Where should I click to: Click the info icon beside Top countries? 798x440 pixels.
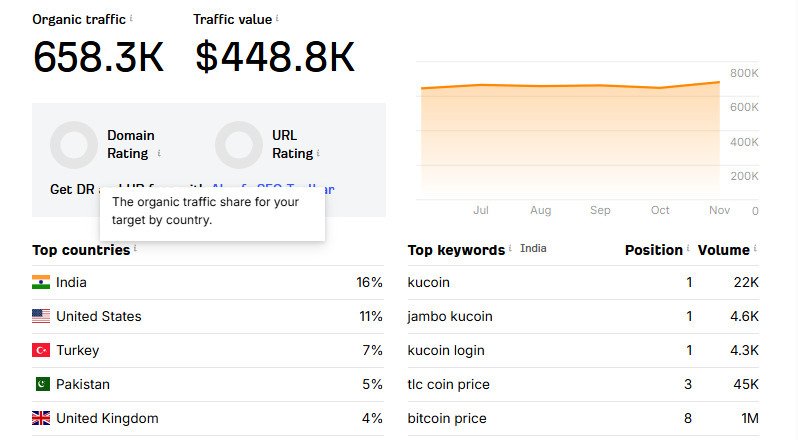(x=135, y=249)
